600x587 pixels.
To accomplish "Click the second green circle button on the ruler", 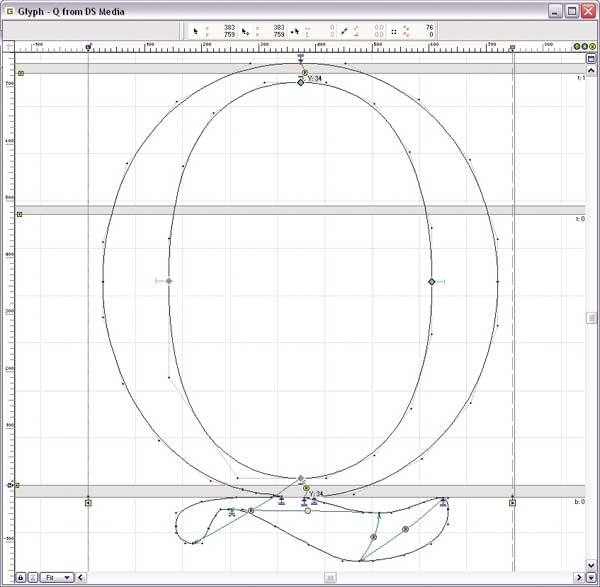I will pos(585,47).
